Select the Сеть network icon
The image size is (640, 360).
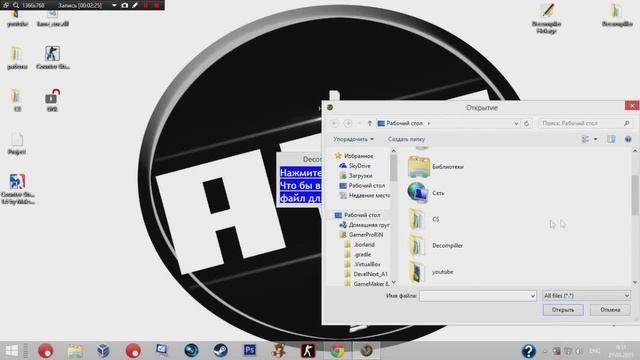point(417,193)
